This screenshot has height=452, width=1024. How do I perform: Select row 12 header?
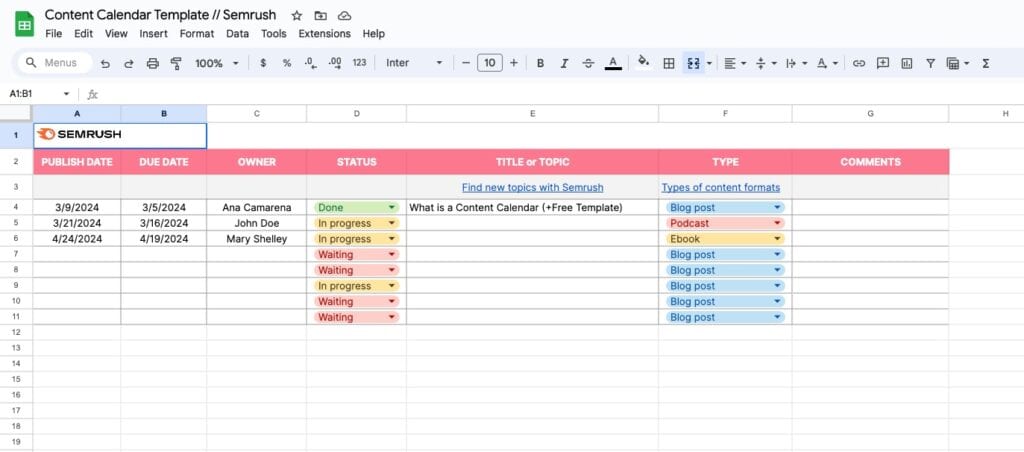click(16, 332)
